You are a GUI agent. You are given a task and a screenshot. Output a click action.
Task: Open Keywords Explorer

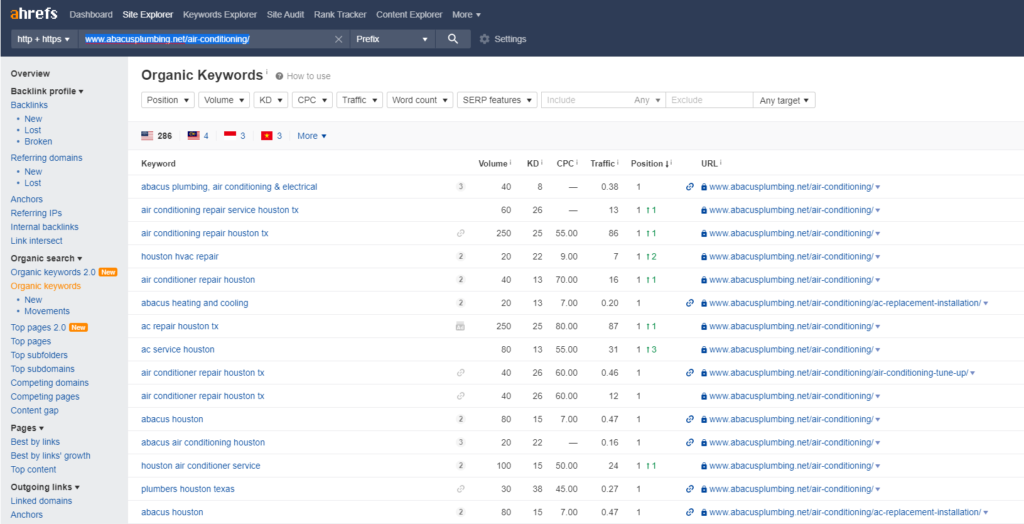220,14
